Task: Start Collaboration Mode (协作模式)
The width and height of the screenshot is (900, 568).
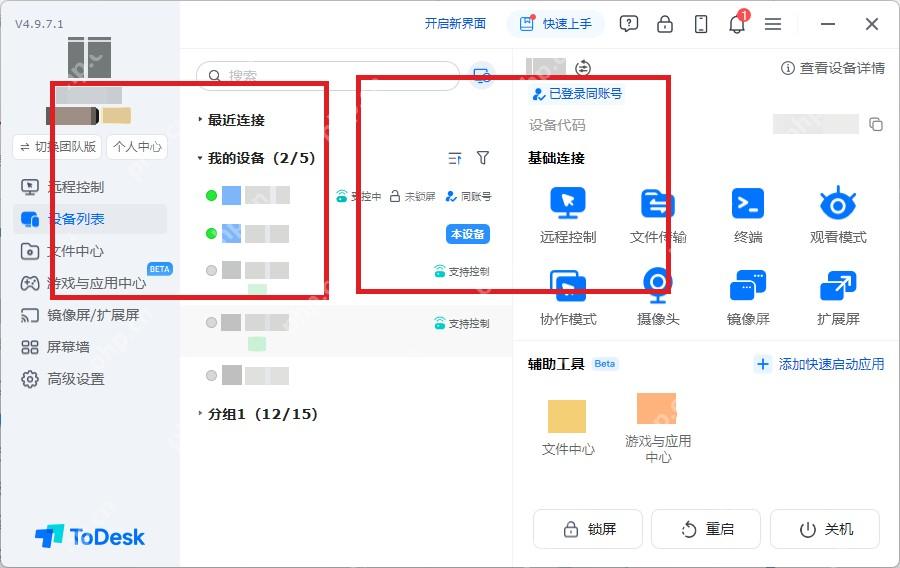Action: pos(568,297)
